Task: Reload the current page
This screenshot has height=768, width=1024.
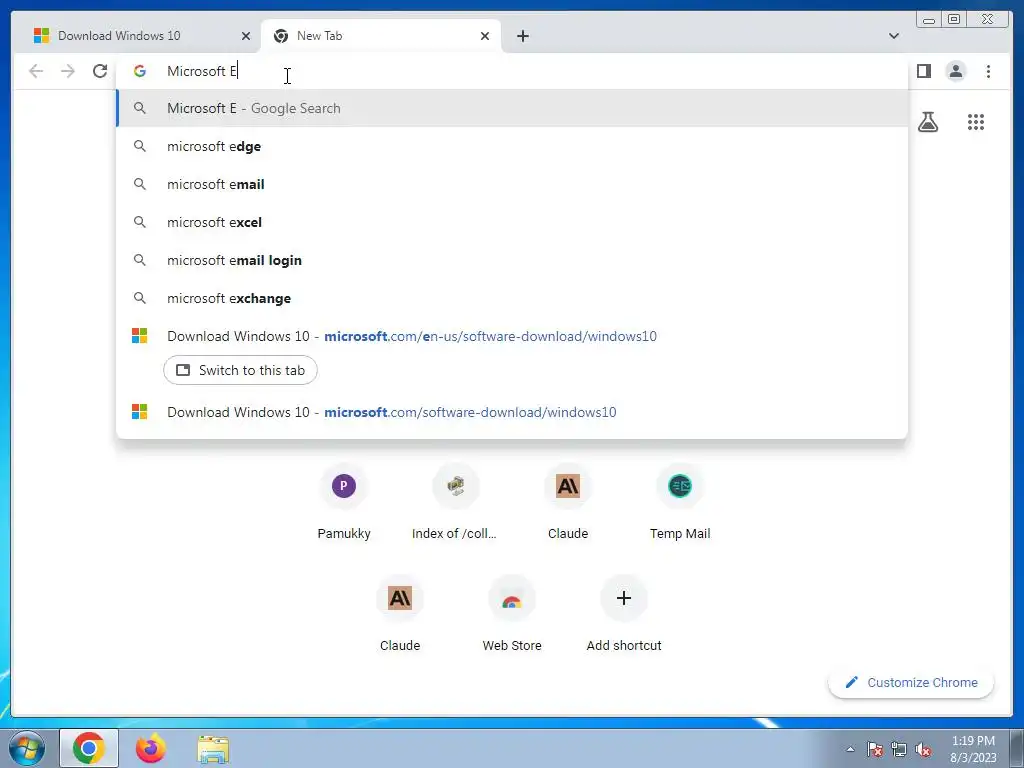Action: click(x=100, y=71)
